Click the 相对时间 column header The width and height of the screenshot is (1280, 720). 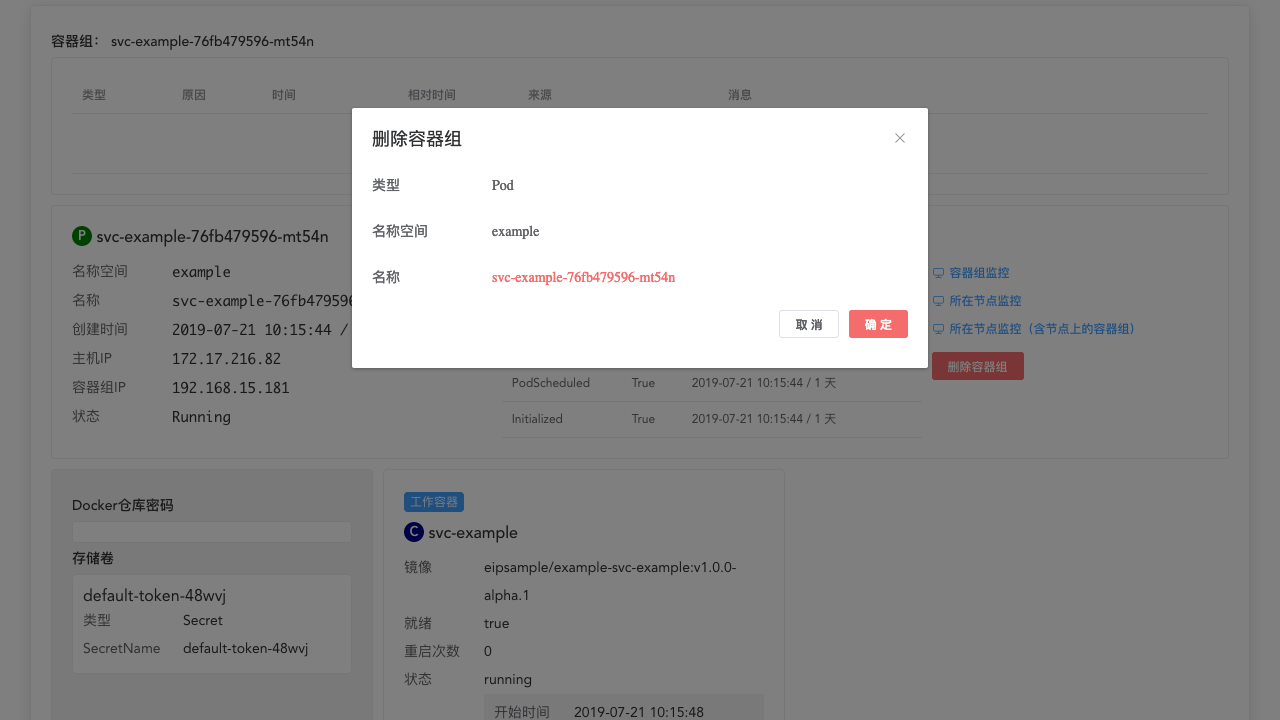click(431, 95)
